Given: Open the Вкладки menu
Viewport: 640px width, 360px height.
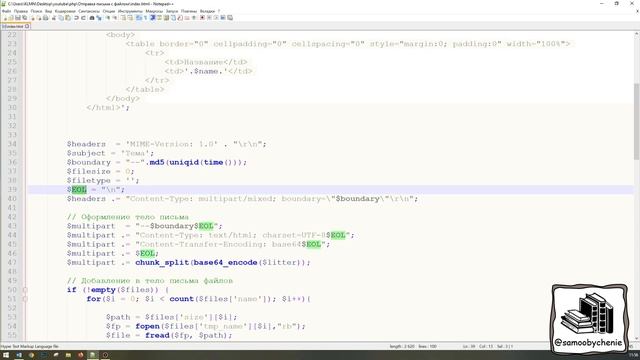Looking at the screenshot, I should coord(207,11).
